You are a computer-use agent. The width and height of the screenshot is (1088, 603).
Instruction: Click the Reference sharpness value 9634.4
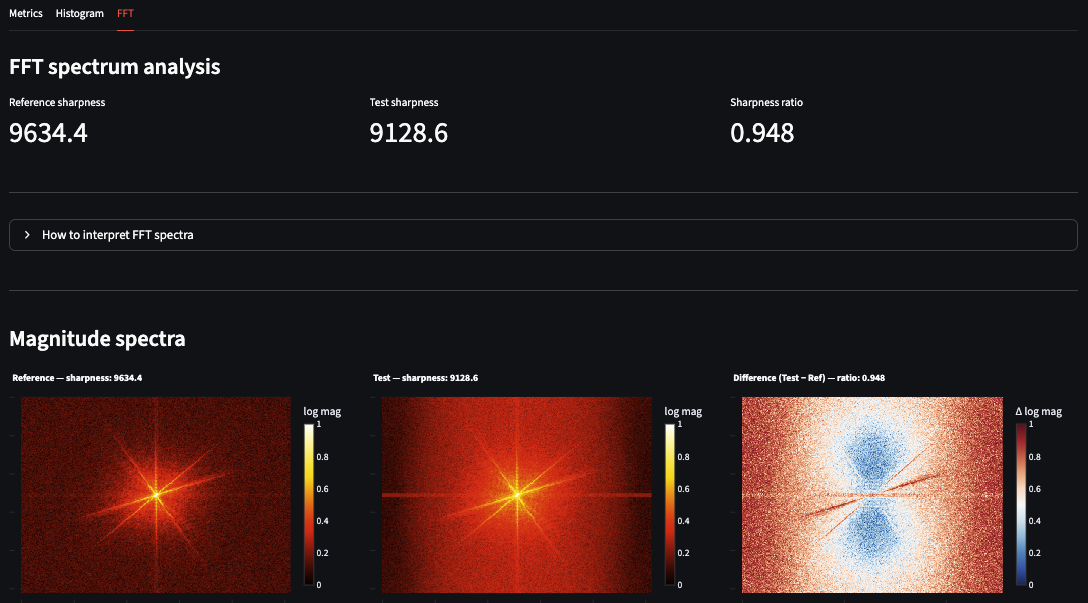click(48, 132)
